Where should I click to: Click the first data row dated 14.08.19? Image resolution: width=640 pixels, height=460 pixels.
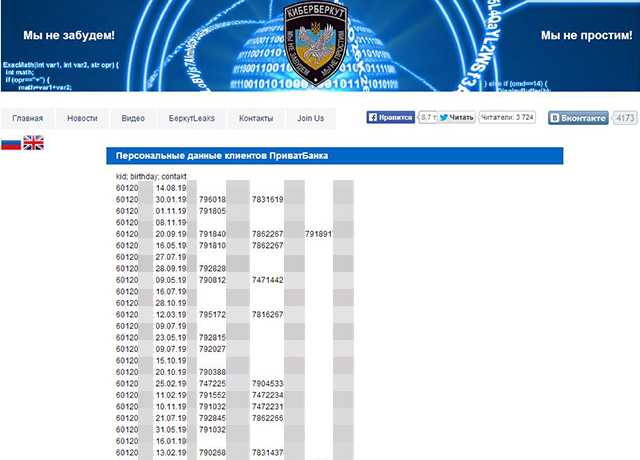pos(152,187)
